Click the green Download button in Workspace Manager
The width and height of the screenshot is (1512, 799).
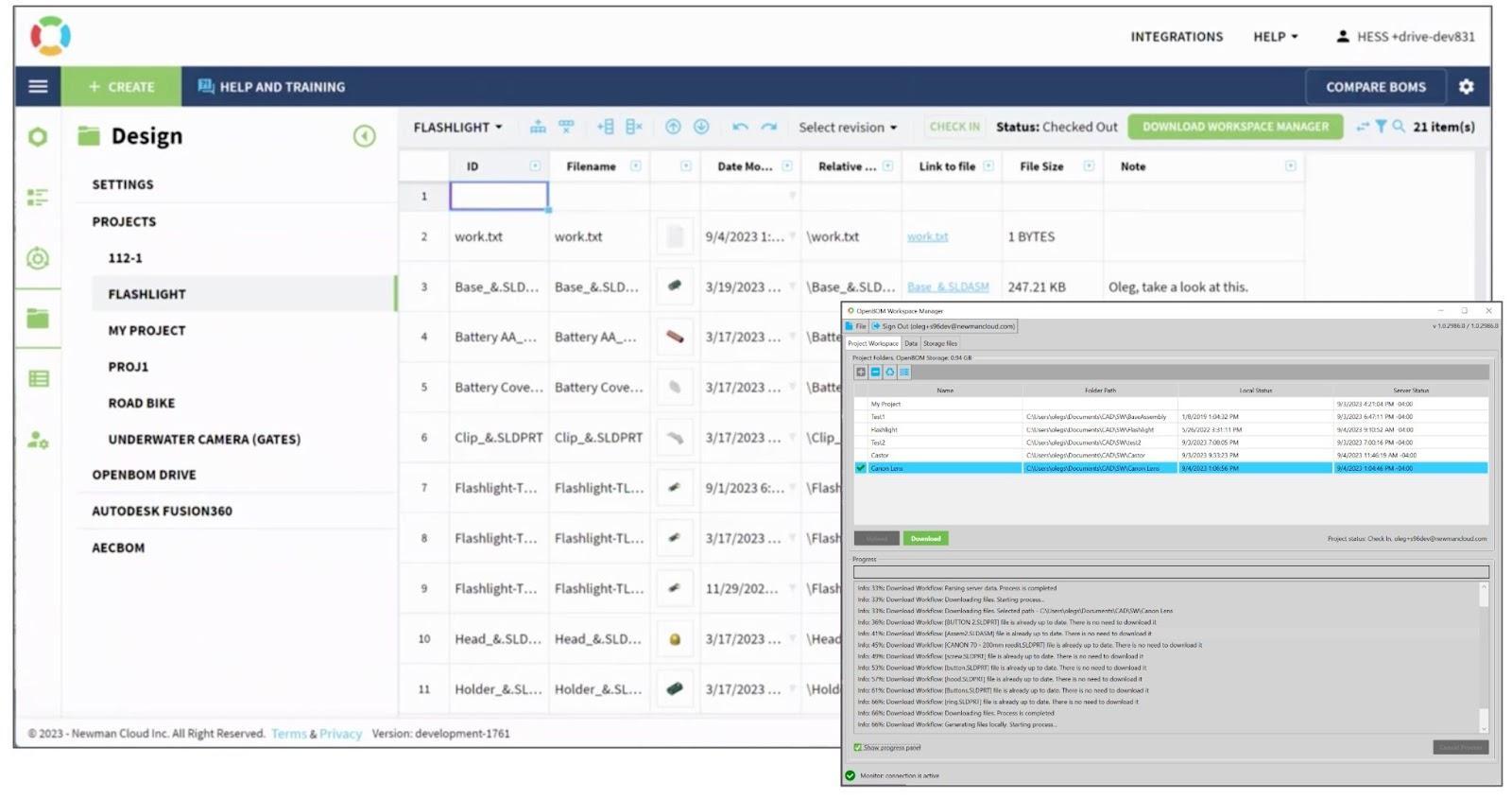925,539
